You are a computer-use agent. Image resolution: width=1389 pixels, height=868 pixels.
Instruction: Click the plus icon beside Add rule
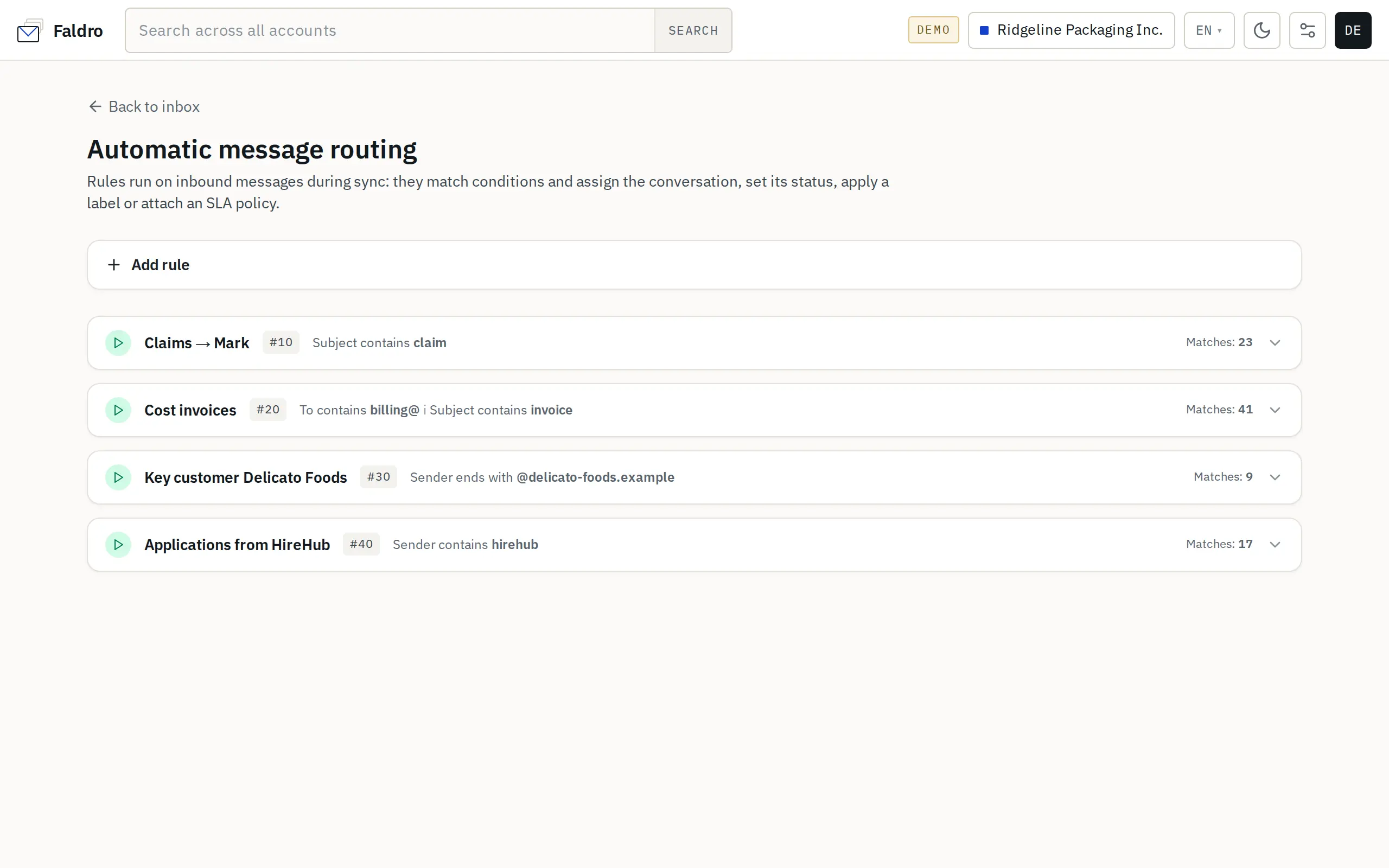(x=114, y=265)
